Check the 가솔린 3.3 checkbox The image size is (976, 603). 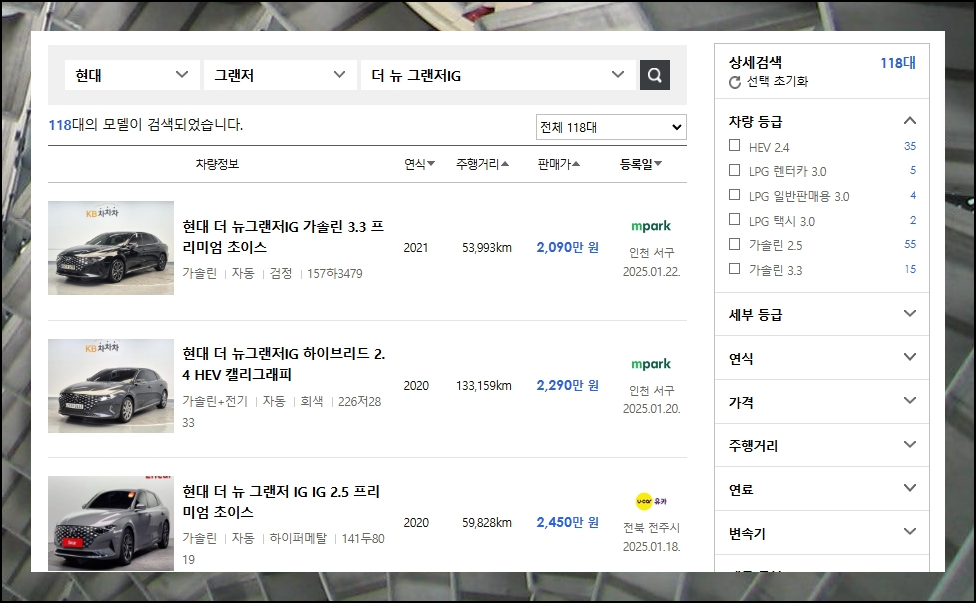pyautogui.click(x=734, y=269)
